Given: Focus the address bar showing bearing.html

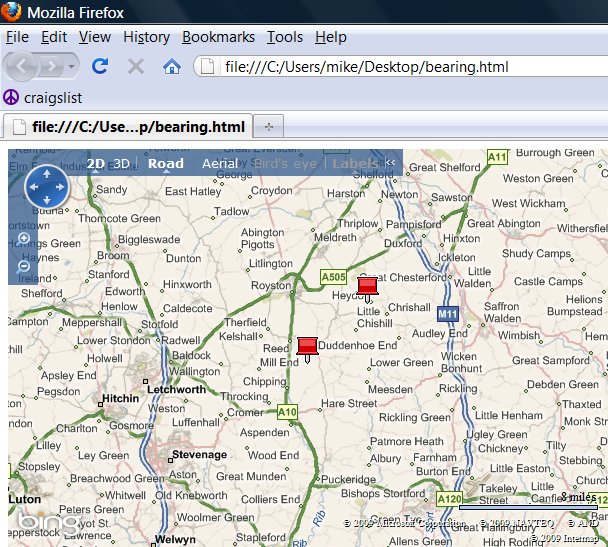Looking at the screenshot, I should click(x=403, y=67).
